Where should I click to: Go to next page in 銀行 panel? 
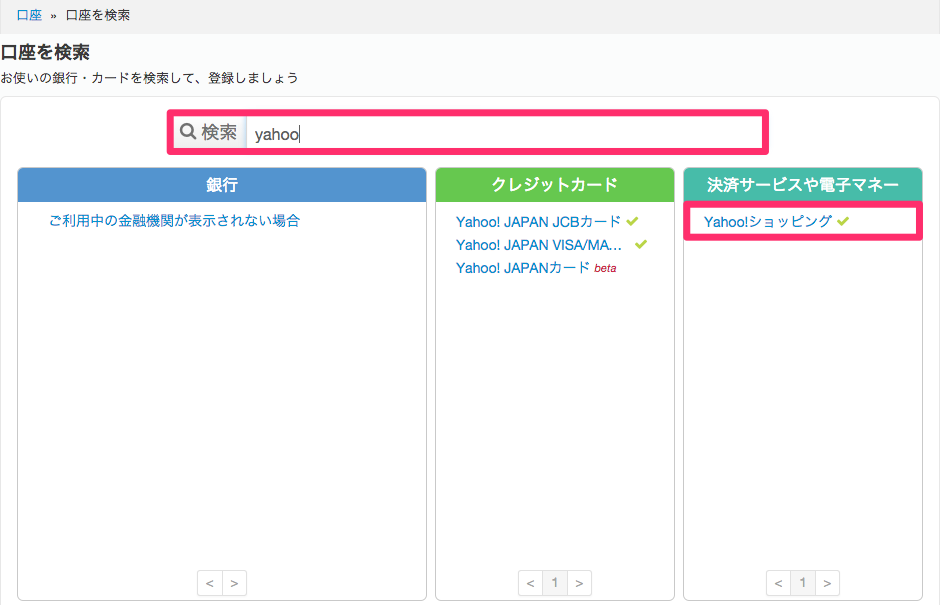[x=234, y=583]
